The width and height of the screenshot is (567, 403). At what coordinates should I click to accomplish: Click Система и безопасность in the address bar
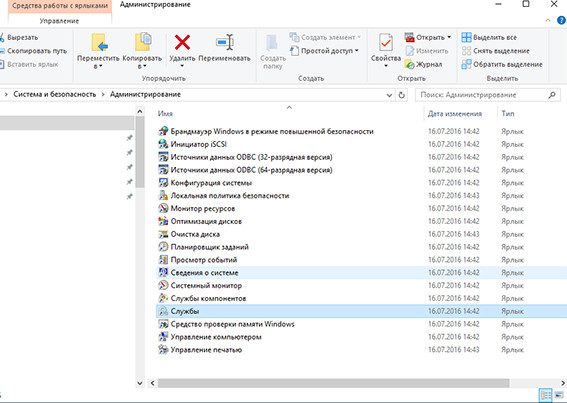55,94
